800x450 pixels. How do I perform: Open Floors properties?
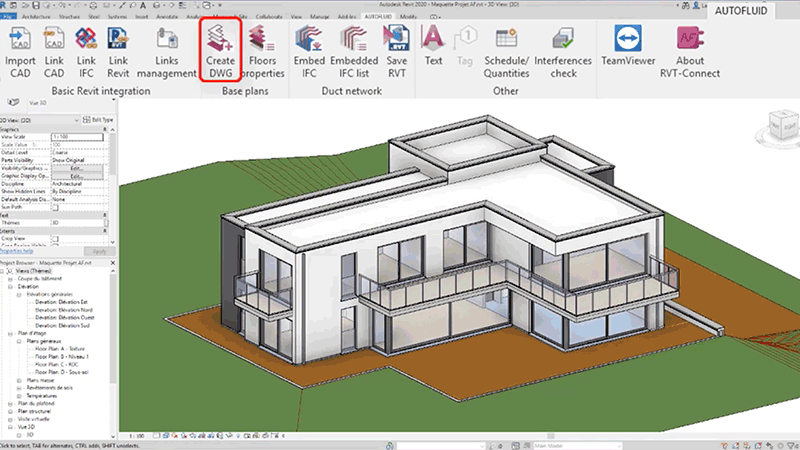coord(263,53)
